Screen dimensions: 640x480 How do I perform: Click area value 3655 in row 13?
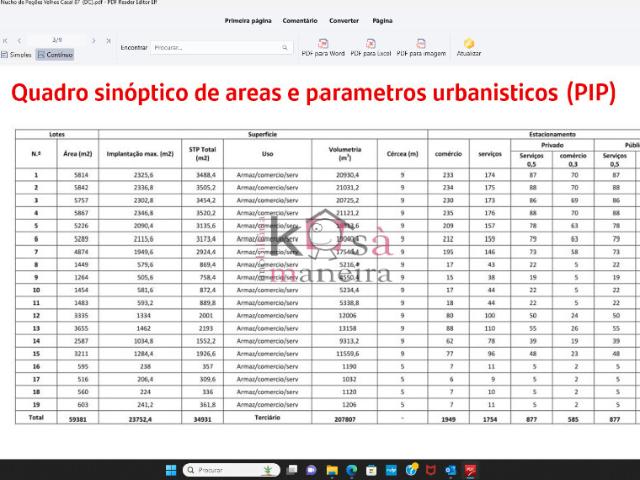tap(80, 328)
